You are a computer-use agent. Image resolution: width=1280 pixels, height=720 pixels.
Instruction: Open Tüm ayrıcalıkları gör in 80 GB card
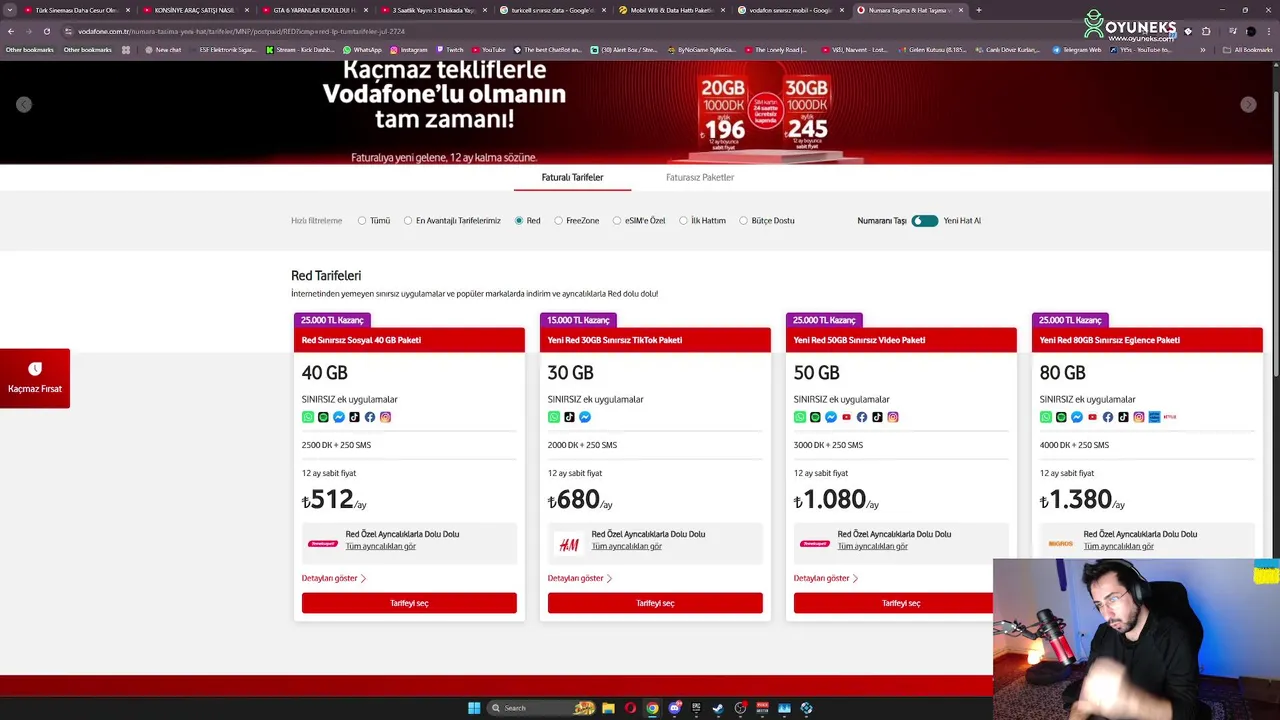pyautogui.click(x=1119, y=546)
